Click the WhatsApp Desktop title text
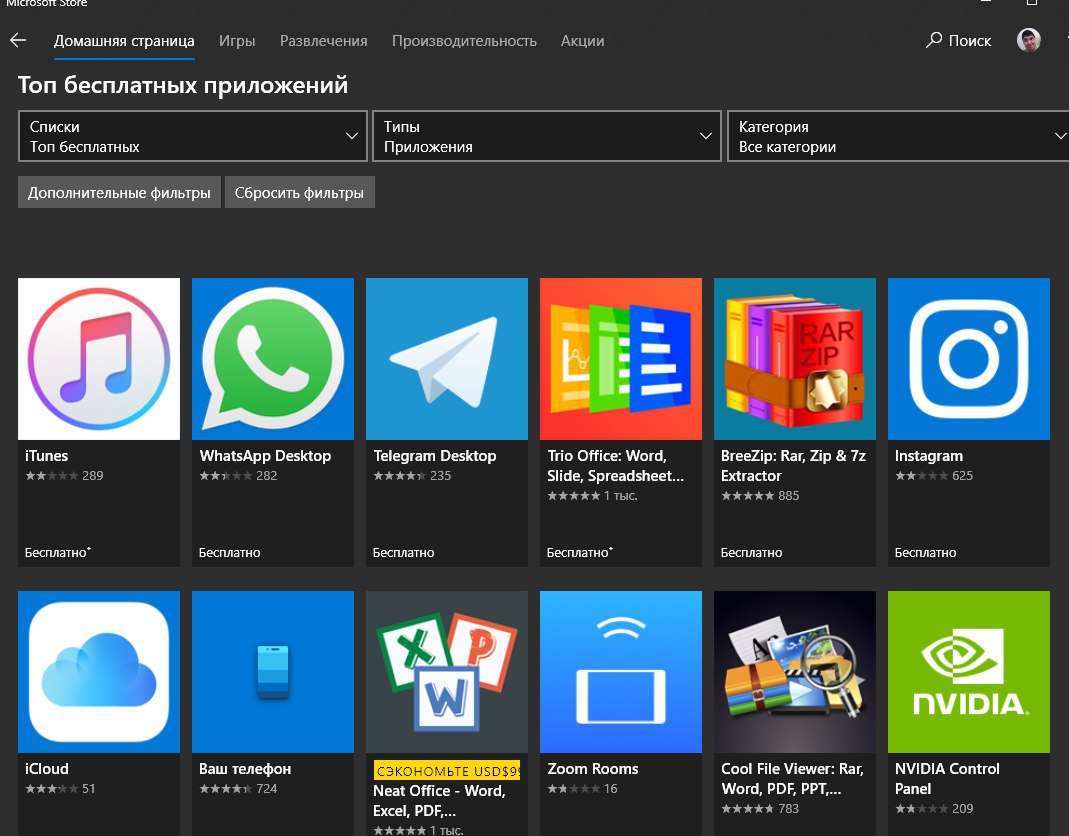Viewport: 1069px width, 836px height. pos(265,456)
